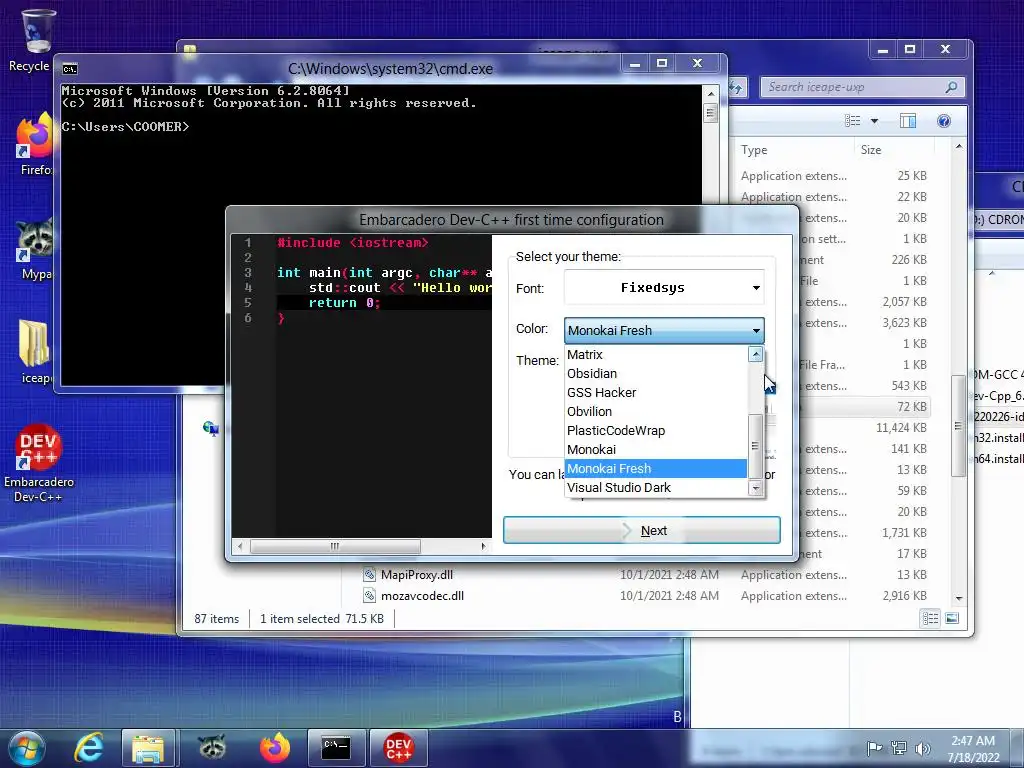Select MapiProxy.dll file in Explorer

pyautogui.click(x=417, y=575)
